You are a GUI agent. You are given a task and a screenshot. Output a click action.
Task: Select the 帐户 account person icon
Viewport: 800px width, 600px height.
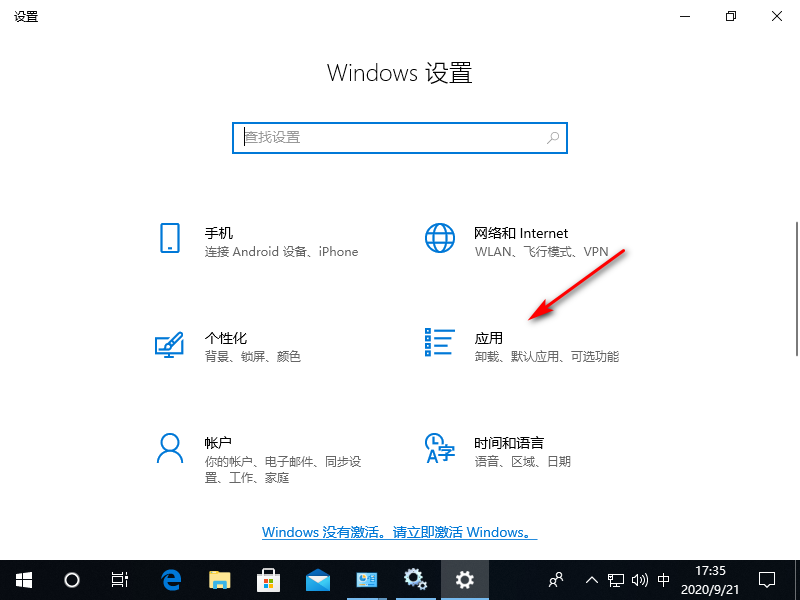[169, 448]
